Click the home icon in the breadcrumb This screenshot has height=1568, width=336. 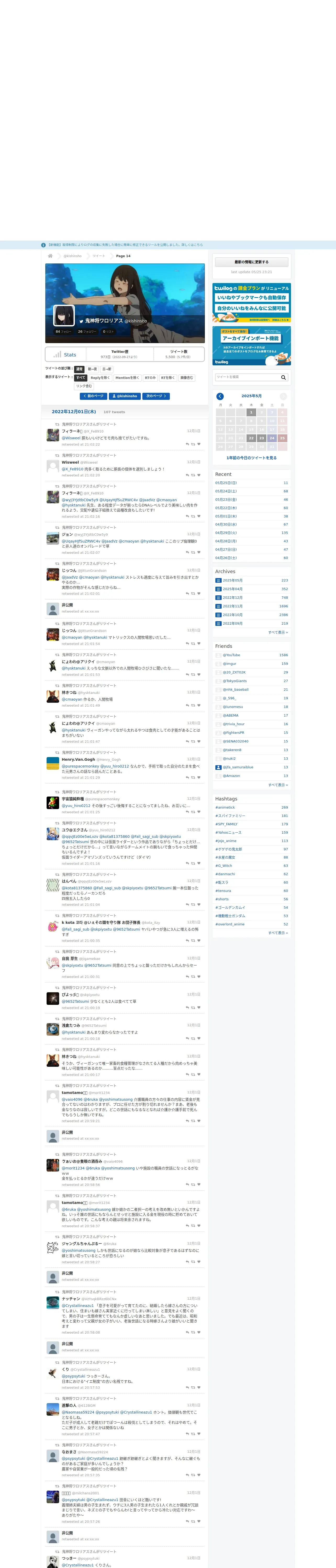click(x=50, y=256)
